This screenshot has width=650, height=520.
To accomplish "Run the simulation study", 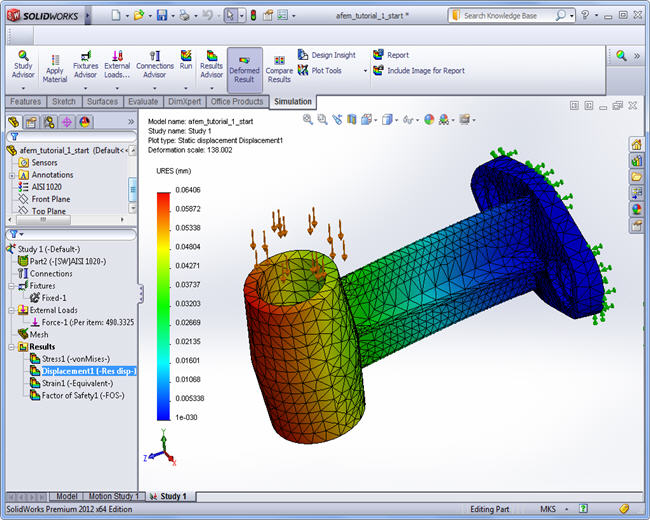I will (x=186, y=61).
